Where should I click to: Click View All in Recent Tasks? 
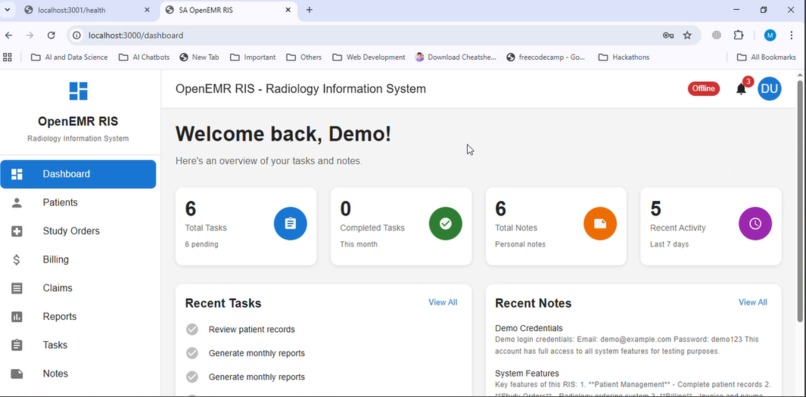[443, 302]
